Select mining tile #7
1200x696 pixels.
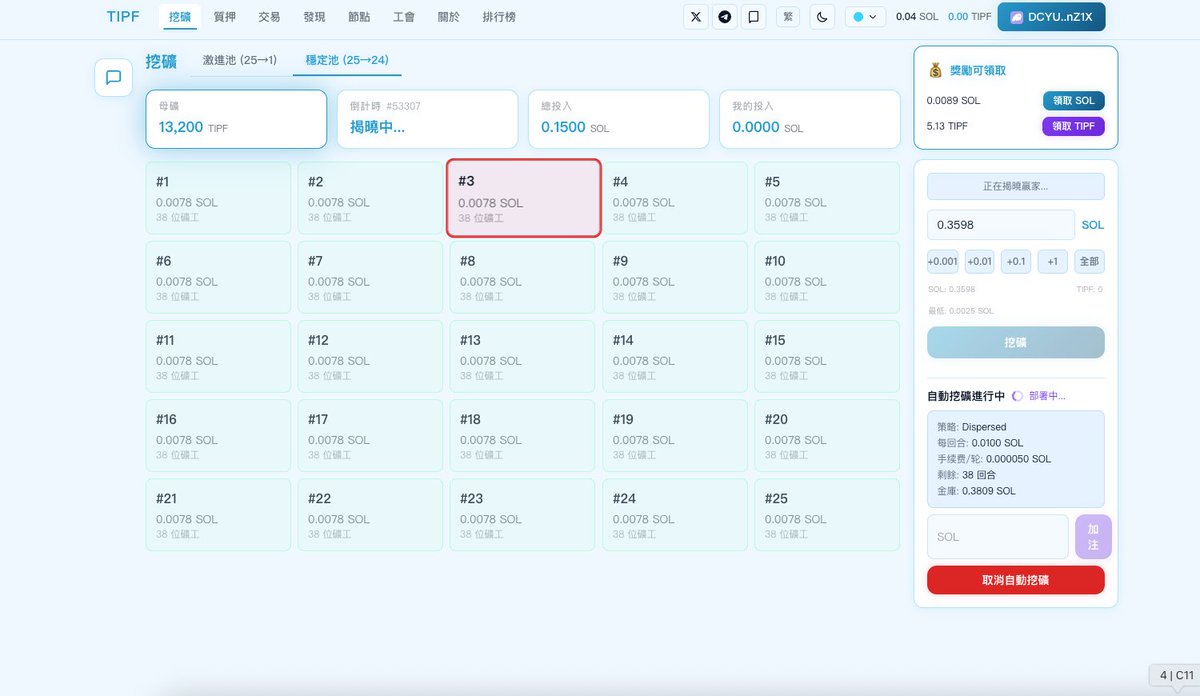(370, 277)
